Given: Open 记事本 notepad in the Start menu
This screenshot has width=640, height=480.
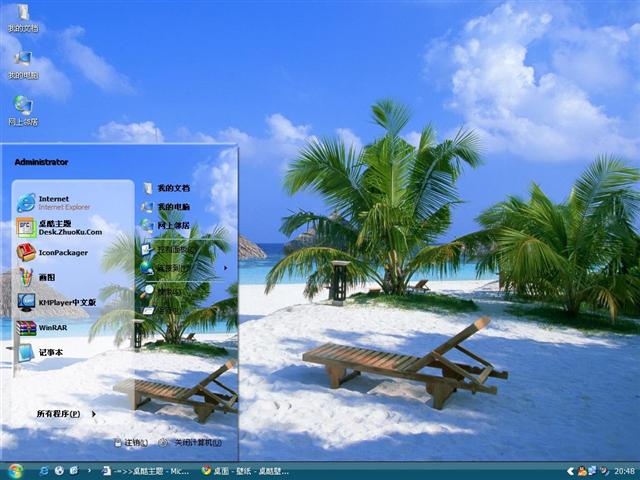Looking at the screenshot, I should (40, 352).
